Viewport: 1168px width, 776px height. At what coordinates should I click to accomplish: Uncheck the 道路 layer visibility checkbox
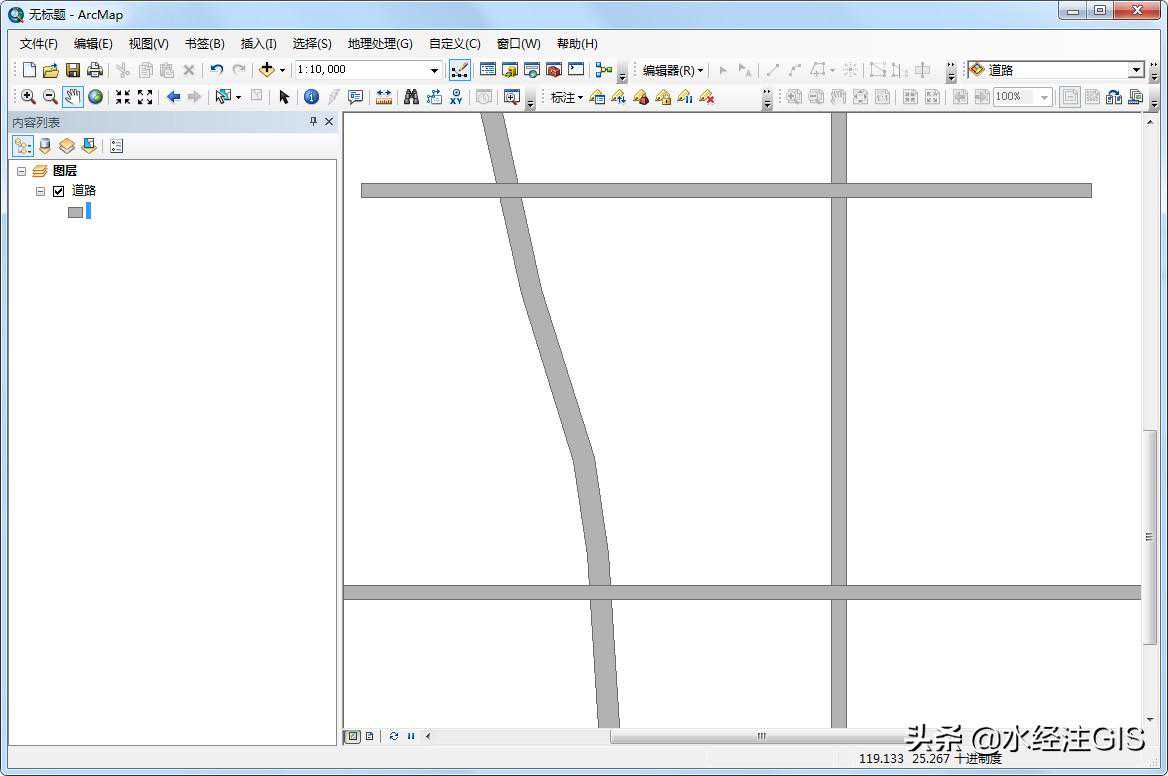pyautogui.click(x=58, y=191)
